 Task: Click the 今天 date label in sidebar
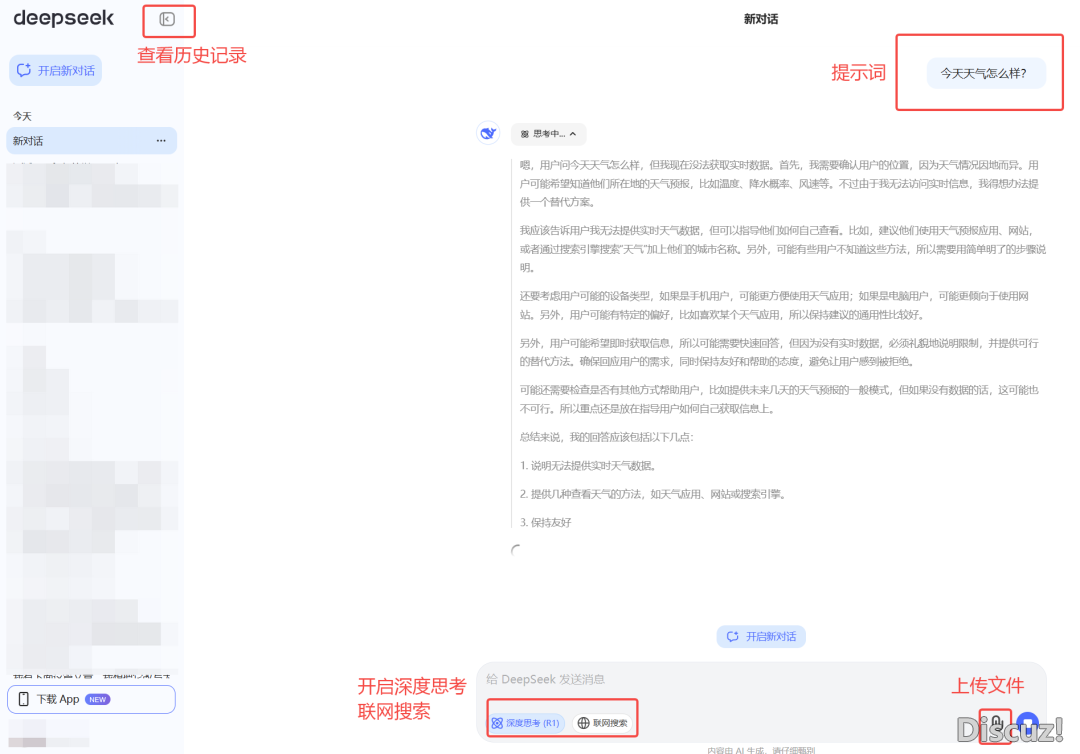coord(23,116)
